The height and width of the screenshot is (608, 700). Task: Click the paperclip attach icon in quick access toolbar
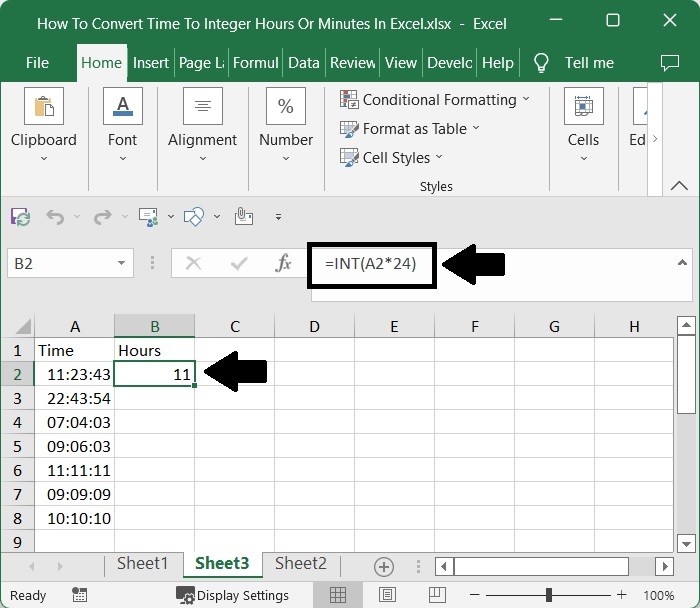click(243, 216)
